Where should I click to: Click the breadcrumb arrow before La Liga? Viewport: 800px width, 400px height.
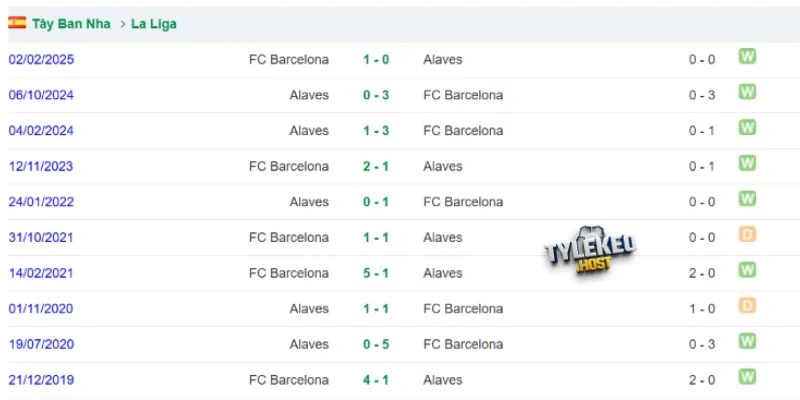click(122, 24)
